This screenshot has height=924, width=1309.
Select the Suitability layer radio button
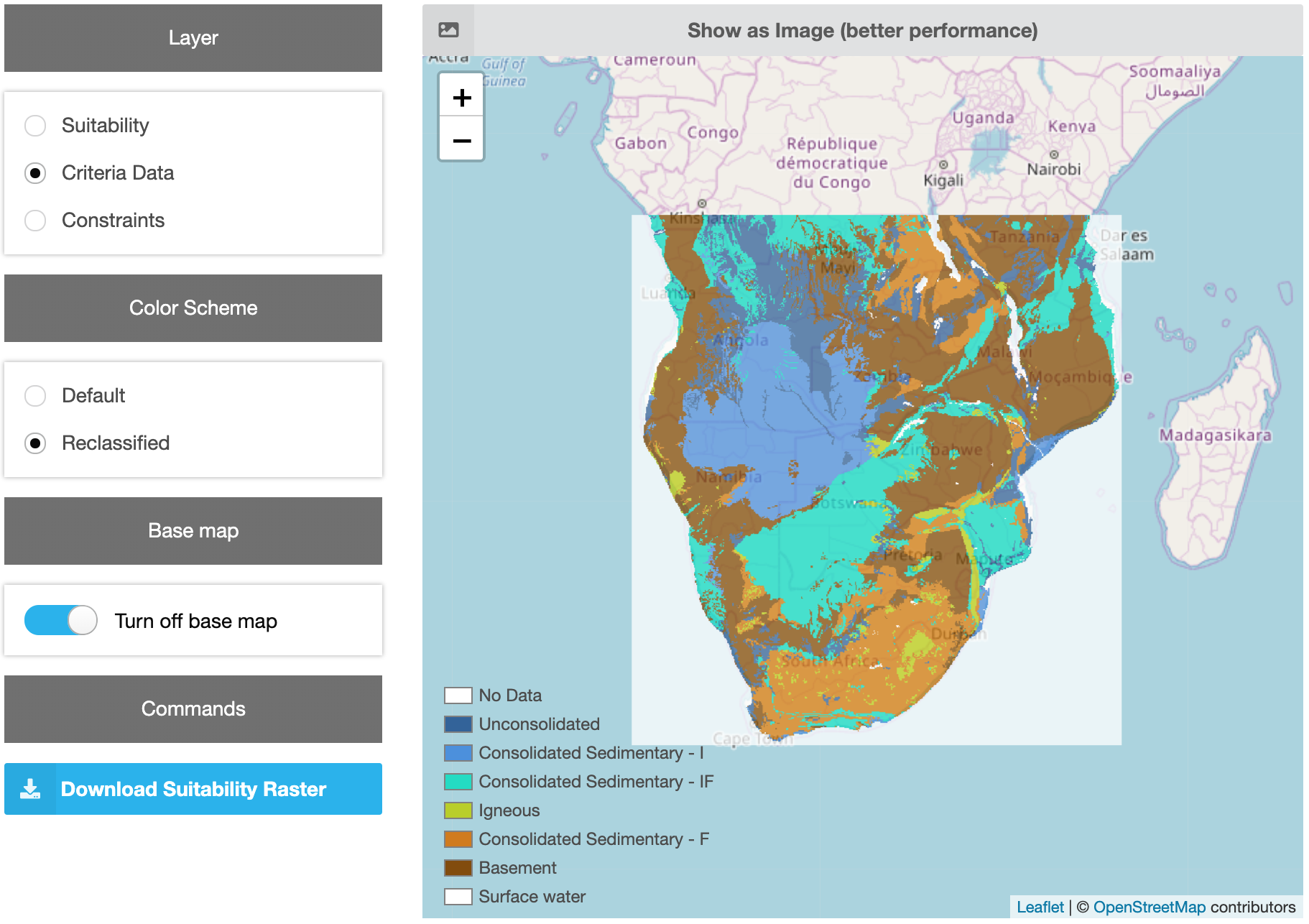point(34,125)
